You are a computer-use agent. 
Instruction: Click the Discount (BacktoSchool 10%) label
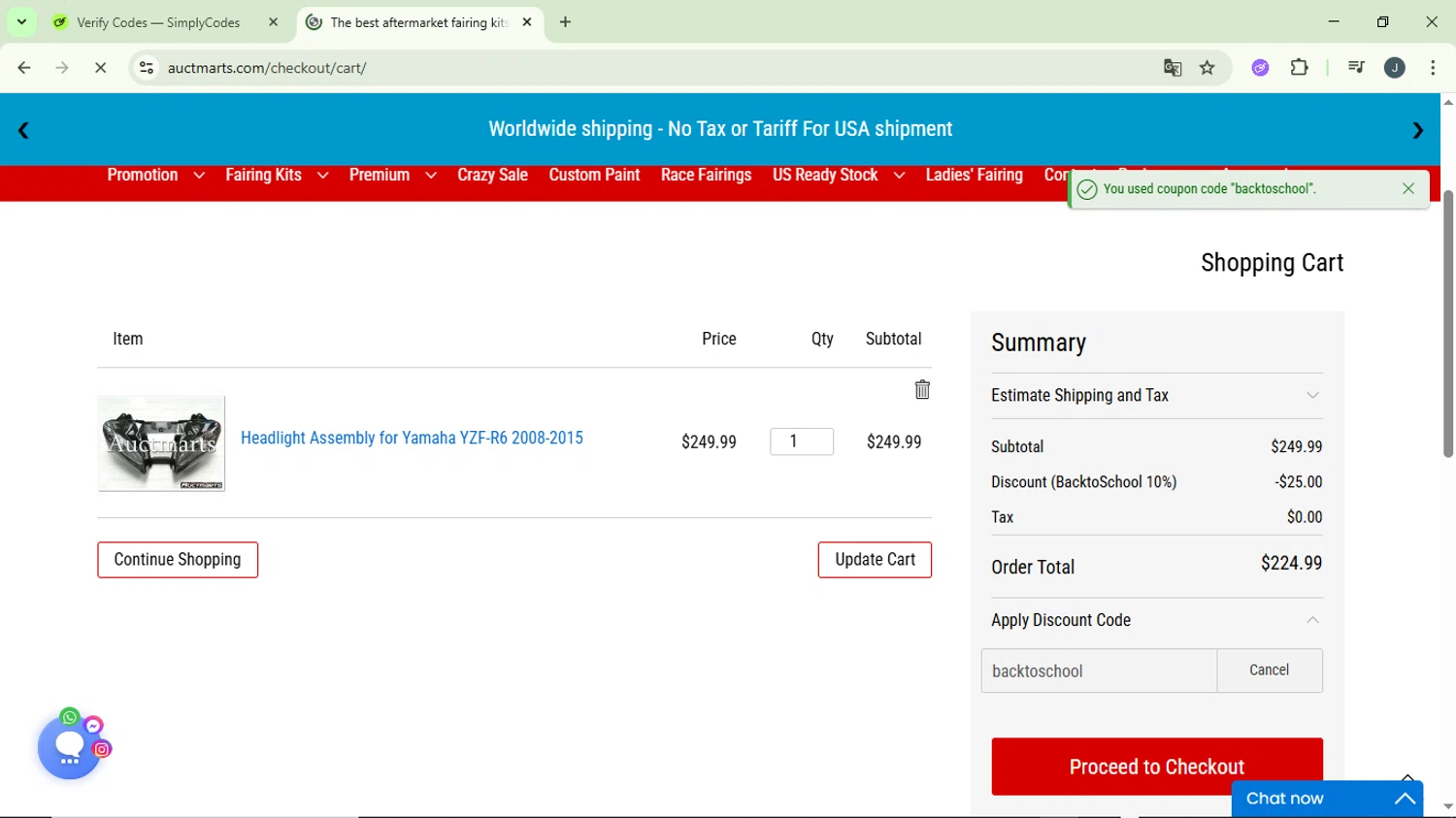click(1083, 482)
